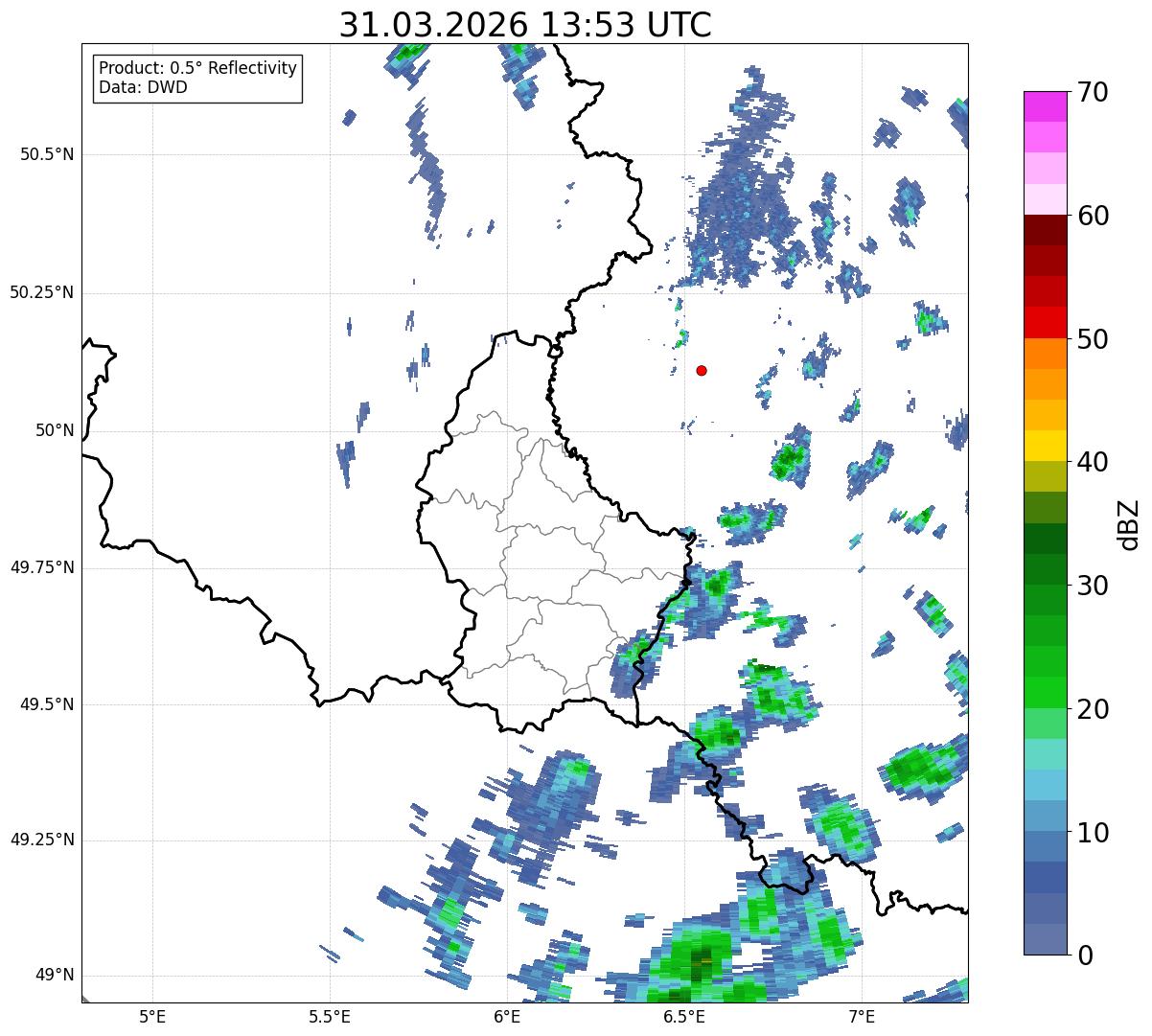This screenshot has height=1036, width=1152.
Task: Pick the magenta top colorbar segment
Action: (1045, 106)
